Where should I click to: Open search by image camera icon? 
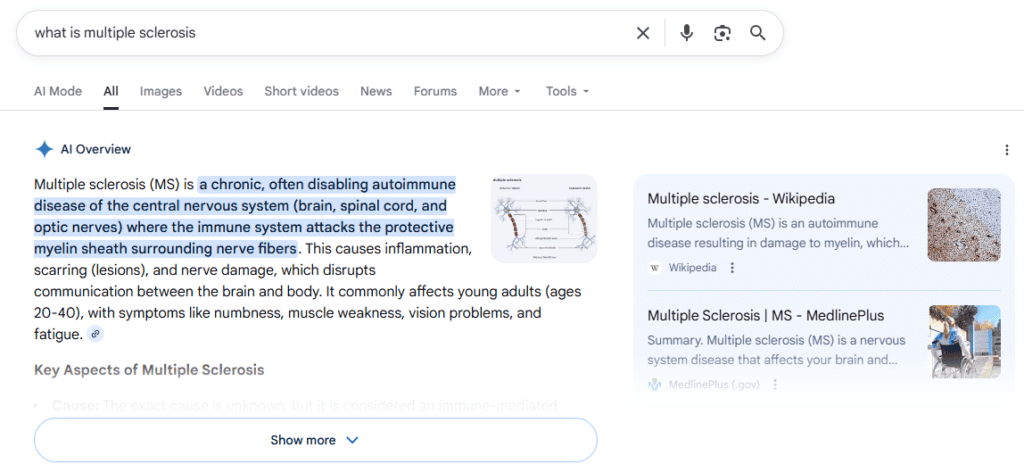pyautogui.click(x=722, y=33)
